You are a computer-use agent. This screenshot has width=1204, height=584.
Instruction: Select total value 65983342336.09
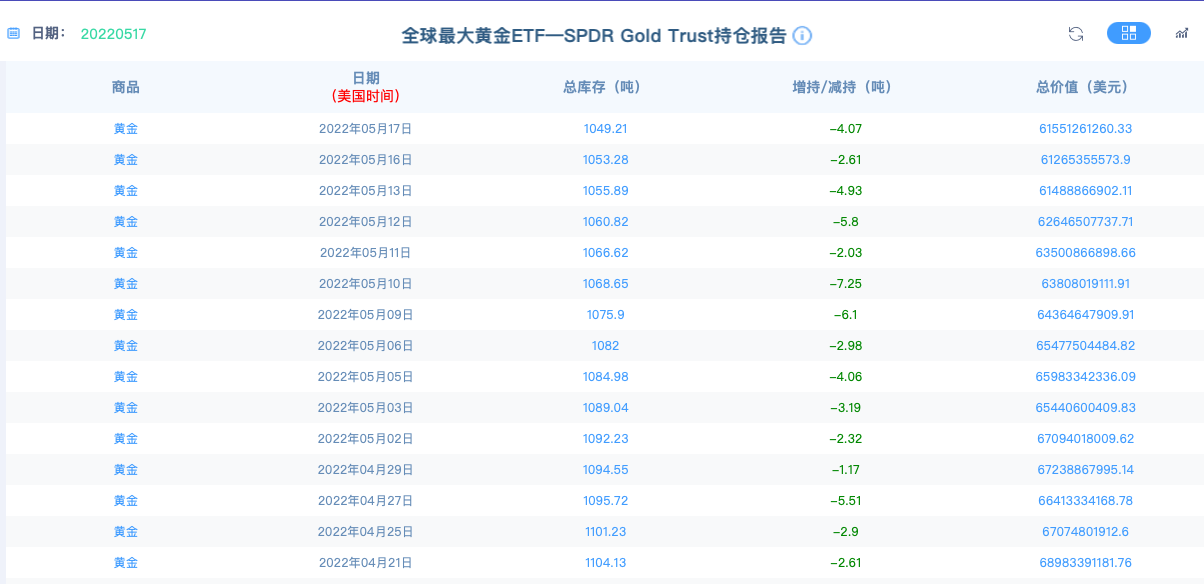(1085, 377)
